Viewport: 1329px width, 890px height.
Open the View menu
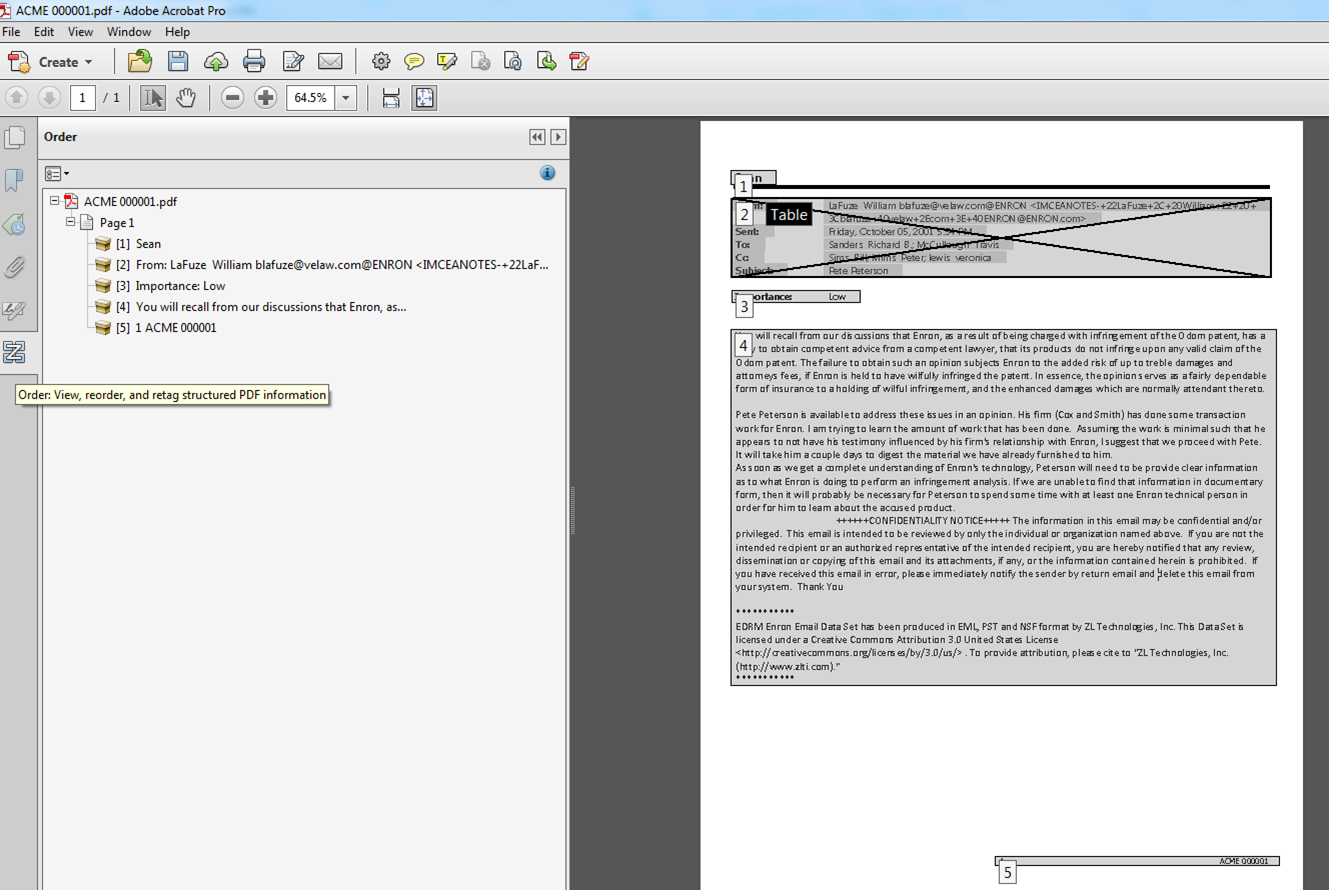[80, 32]
